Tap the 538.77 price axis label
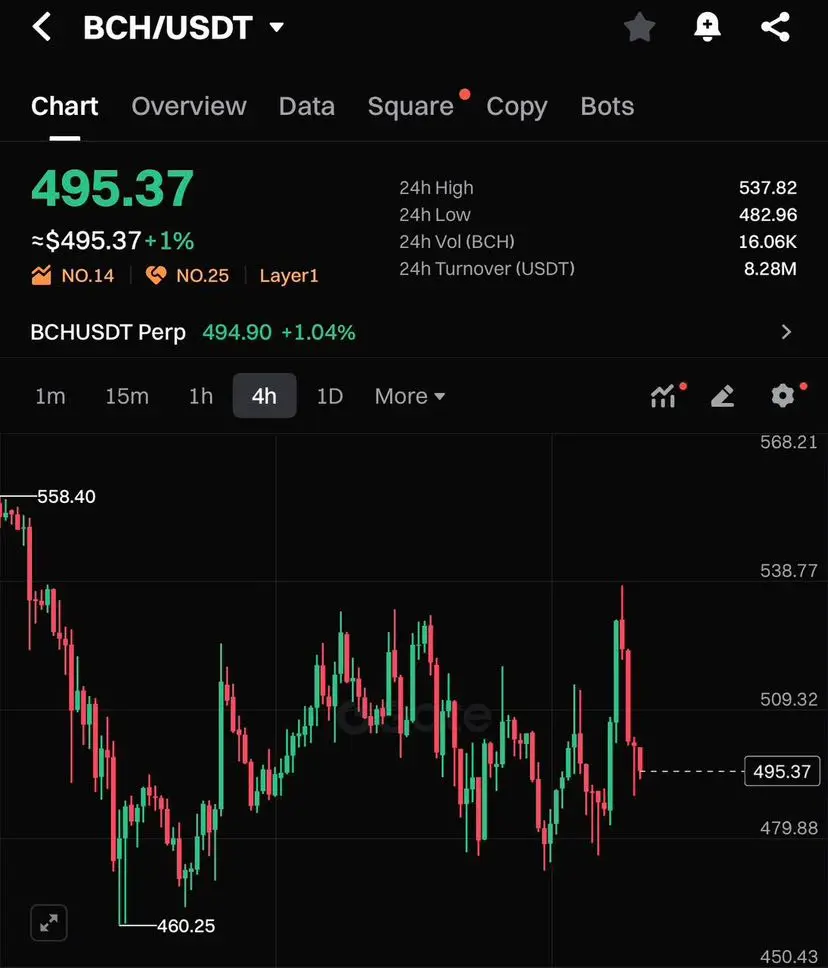828x968 pixels. pos(788,570)
